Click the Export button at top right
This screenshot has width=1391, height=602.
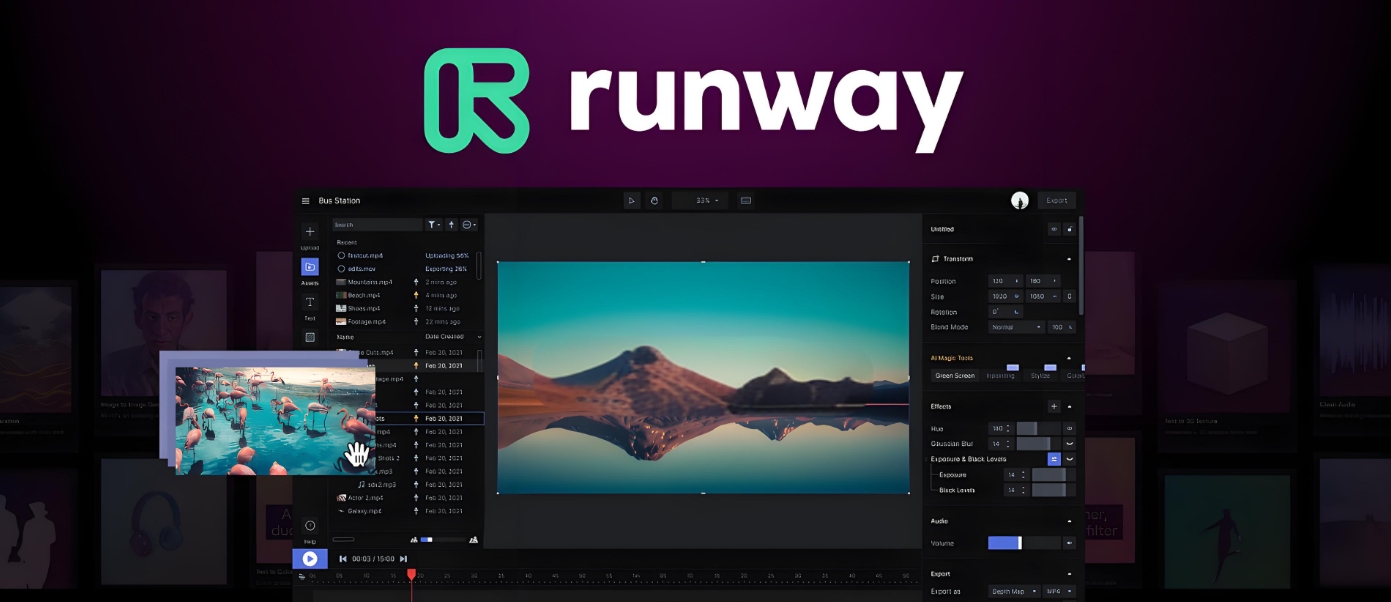click(1057, 201)
